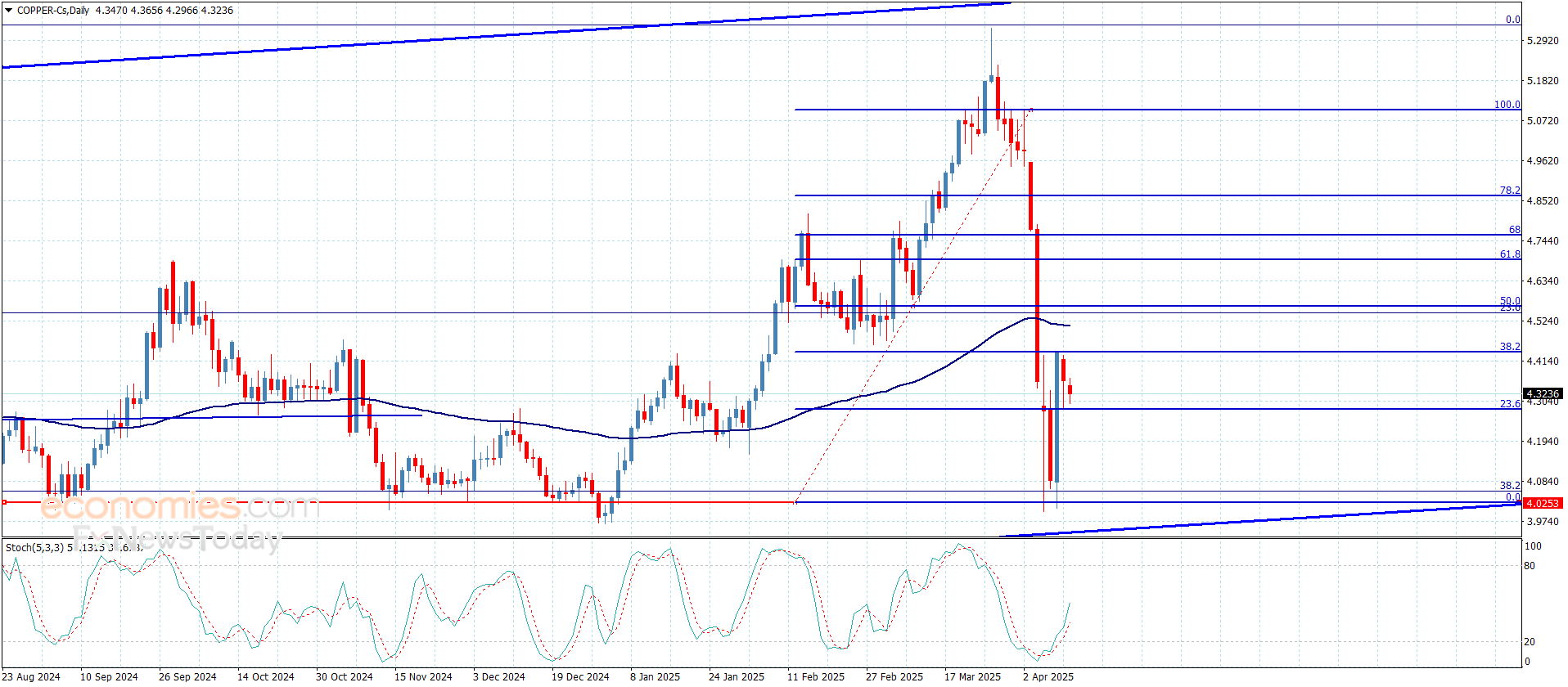Click the 27 Feb 2025 date label
Image resolution: width=1568 pixels, height=687 pixels.
(x=894, y=677)
